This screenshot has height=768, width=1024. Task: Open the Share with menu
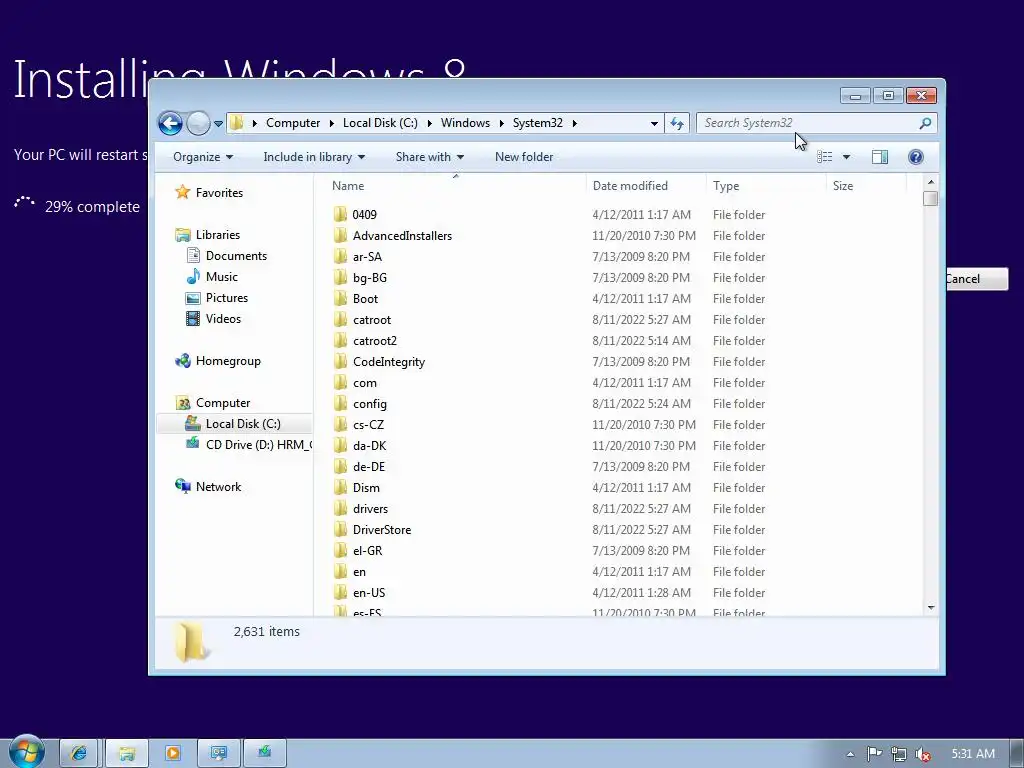click(430, 157)
